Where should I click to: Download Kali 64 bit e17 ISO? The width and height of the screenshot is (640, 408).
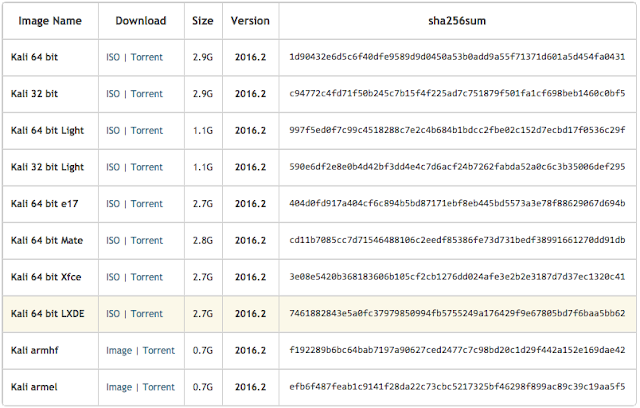[x=113, y=204]
